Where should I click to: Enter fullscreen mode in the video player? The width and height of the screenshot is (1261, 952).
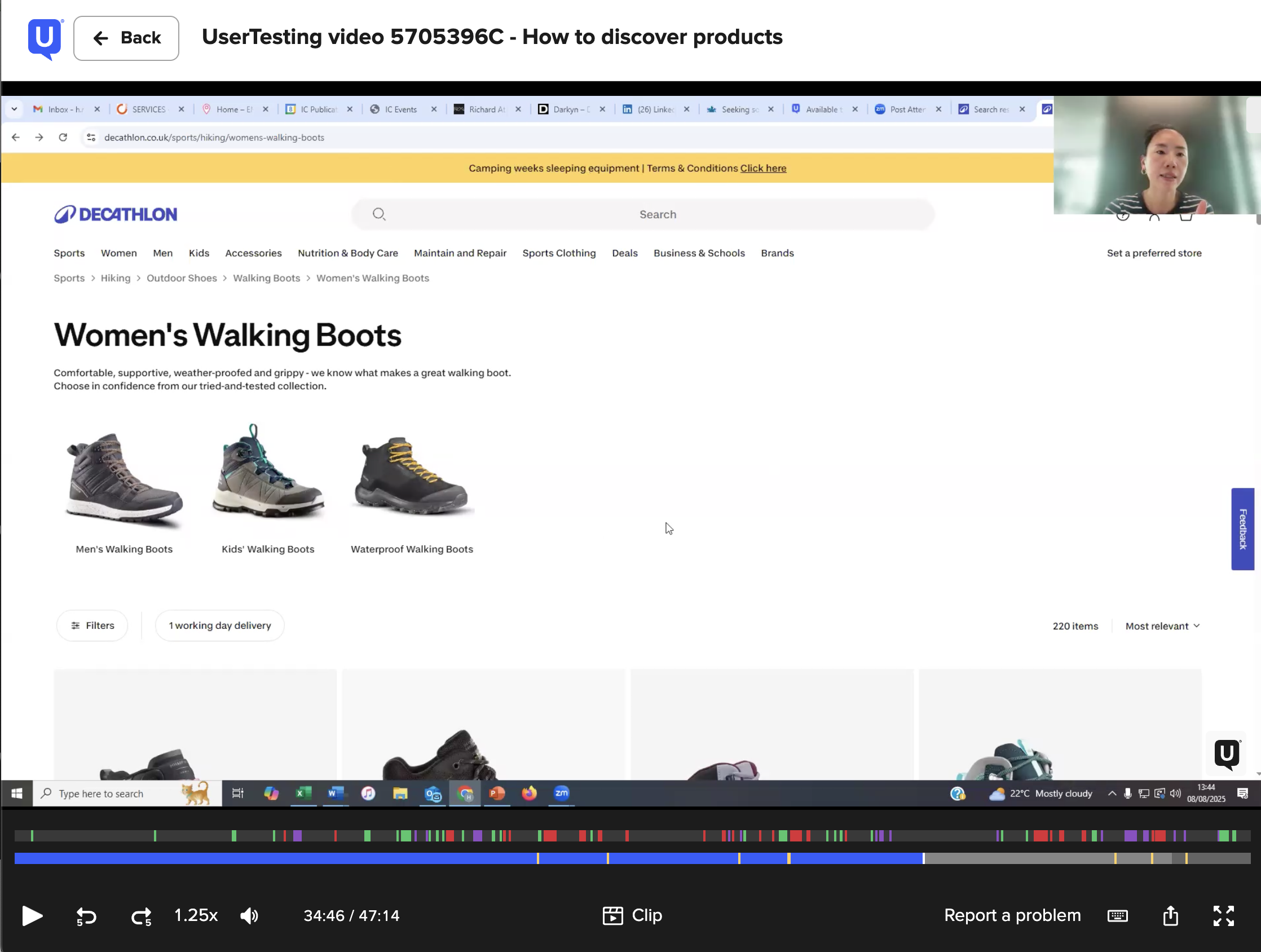click(1223, 916)
